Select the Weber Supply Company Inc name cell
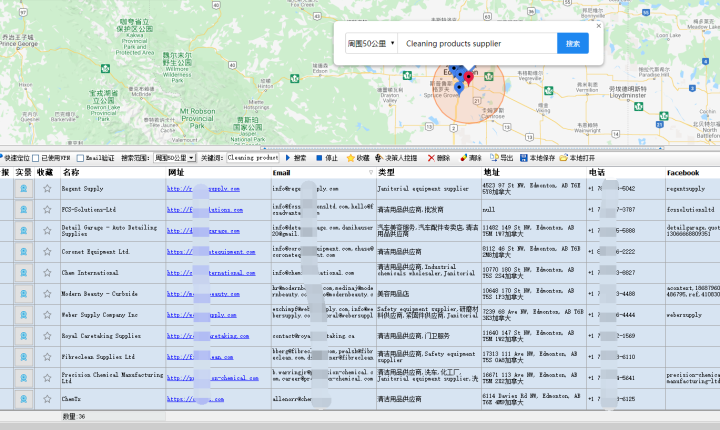The height and width of the screenshot is (430, 720). coord(113,315)
